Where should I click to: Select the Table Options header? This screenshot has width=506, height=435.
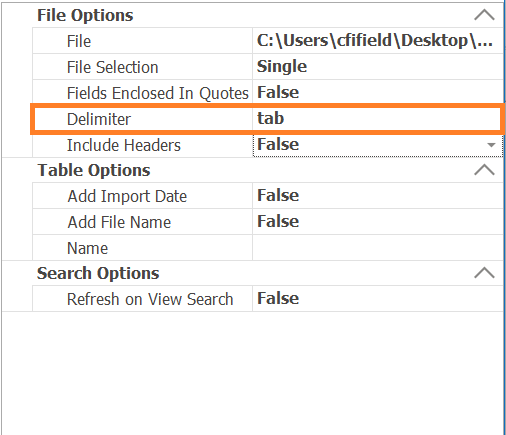pos(94,170)
